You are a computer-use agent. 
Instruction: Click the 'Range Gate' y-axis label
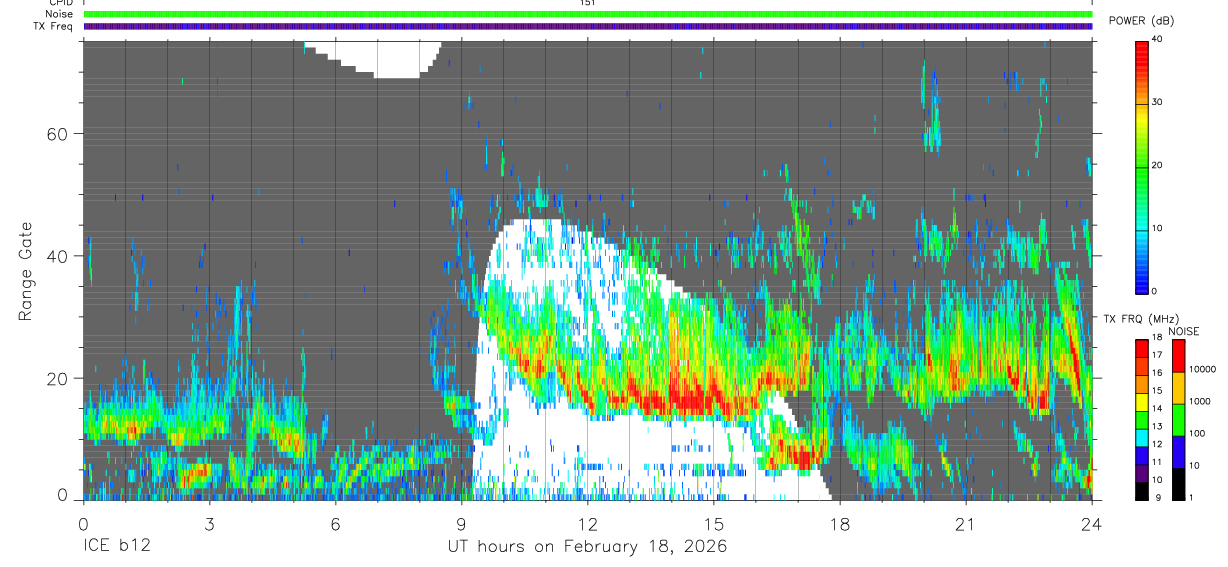(27, 271)
